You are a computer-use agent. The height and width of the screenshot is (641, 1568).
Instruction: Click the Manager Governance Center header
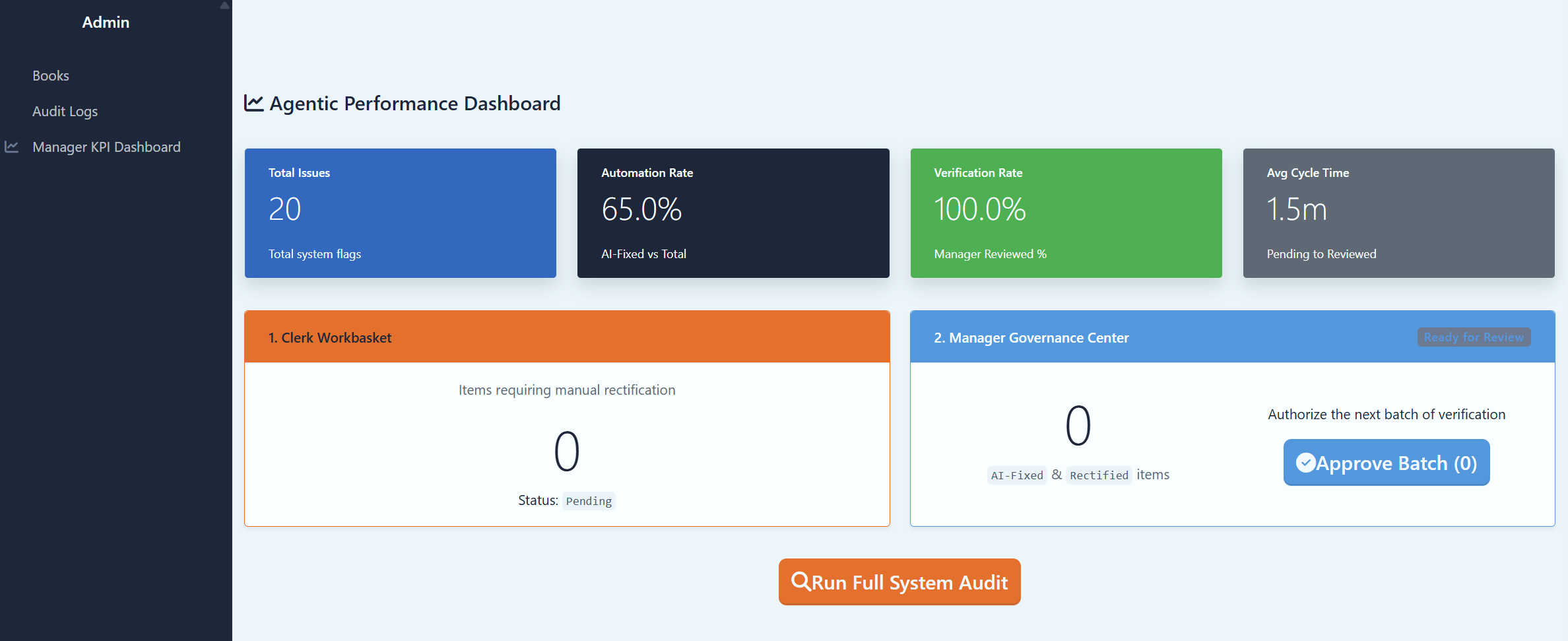1233,337
